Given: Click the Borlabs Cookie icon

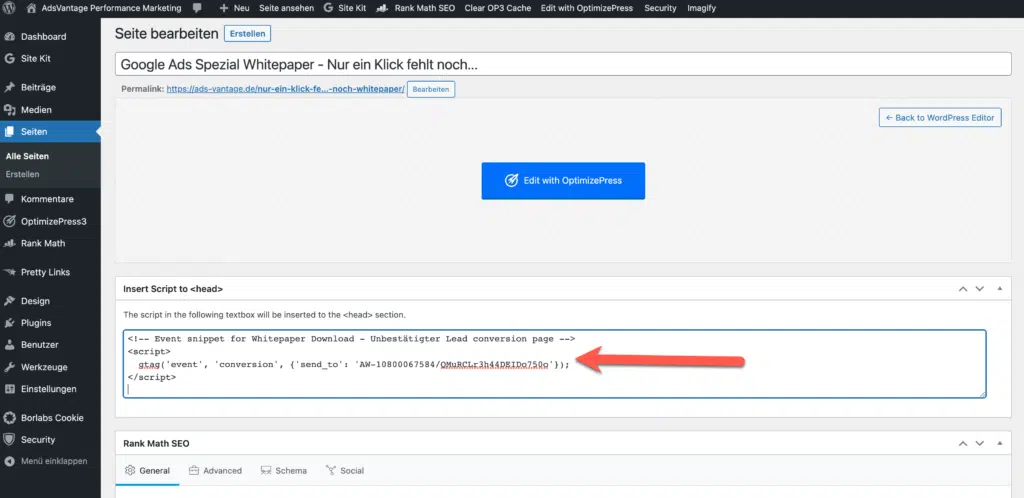Looking at the screenshot, I should (x=9, y=418).
